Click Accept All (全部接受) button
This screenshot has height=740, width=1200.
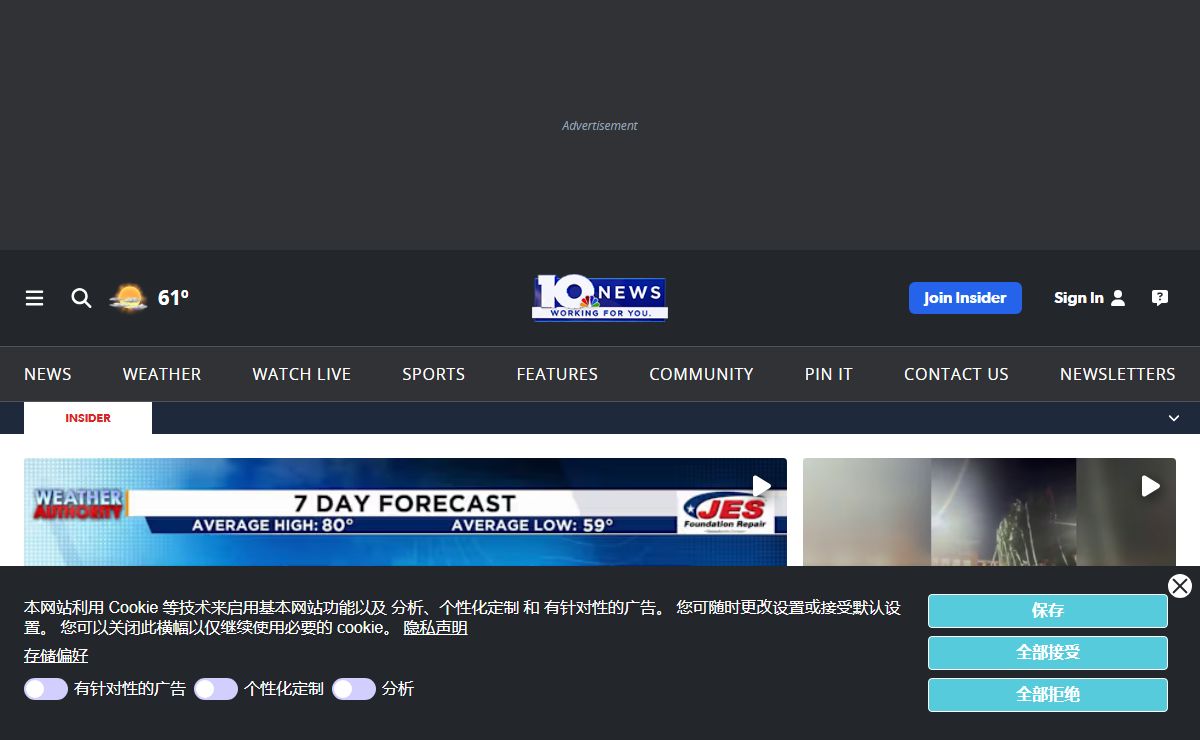1048,653
